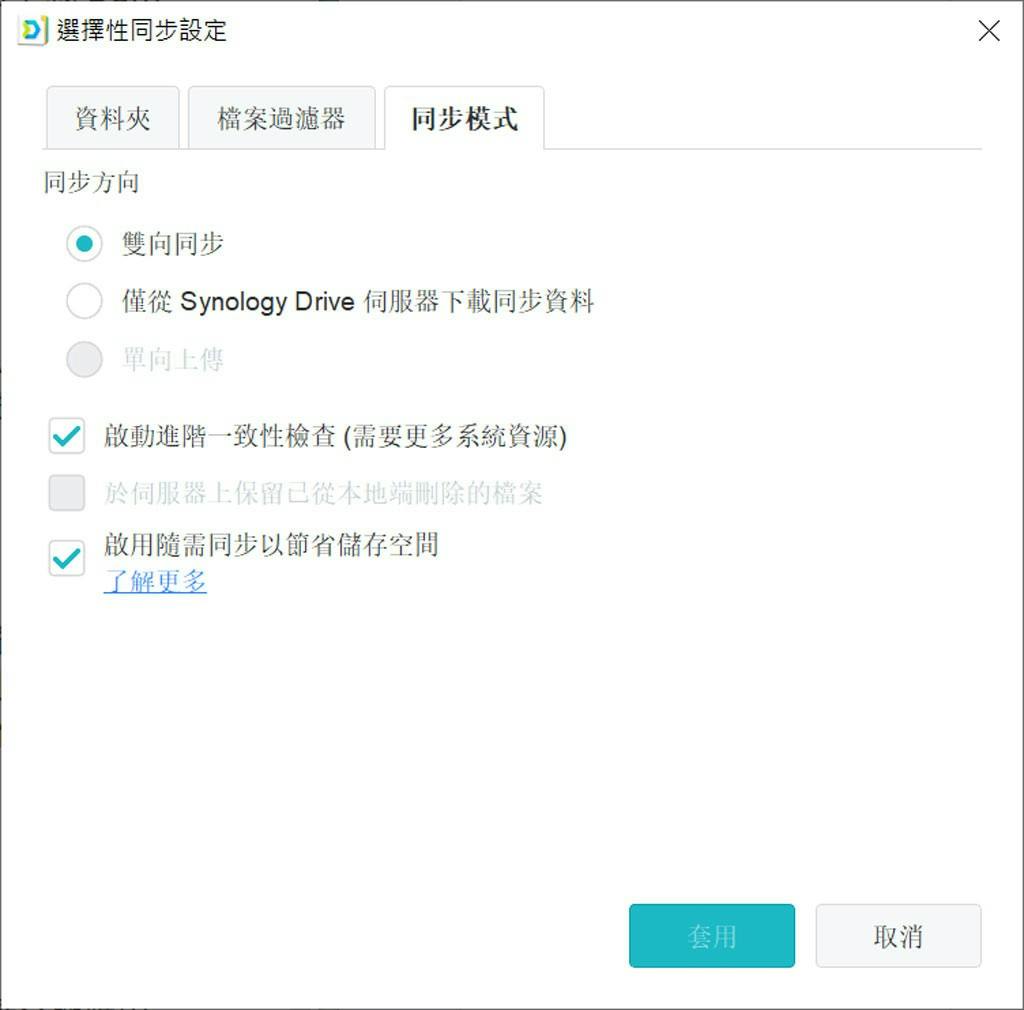The width and height of the screenshot is (1024, 1010).
Task: Select the 單向上傳 radio button
Action: (84, 359)
